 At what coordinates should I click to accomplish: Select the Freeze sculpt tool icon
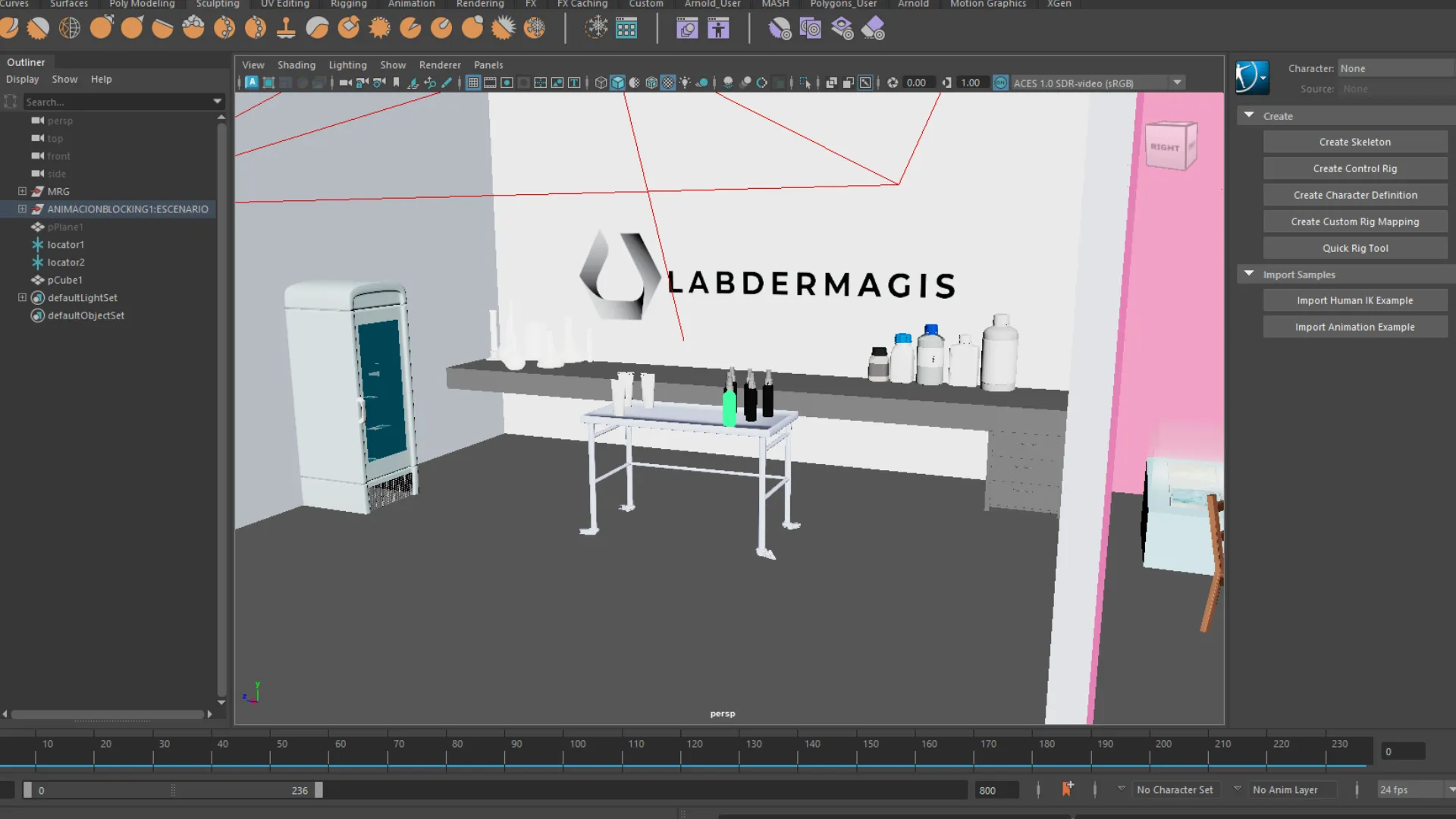(535, 28)
